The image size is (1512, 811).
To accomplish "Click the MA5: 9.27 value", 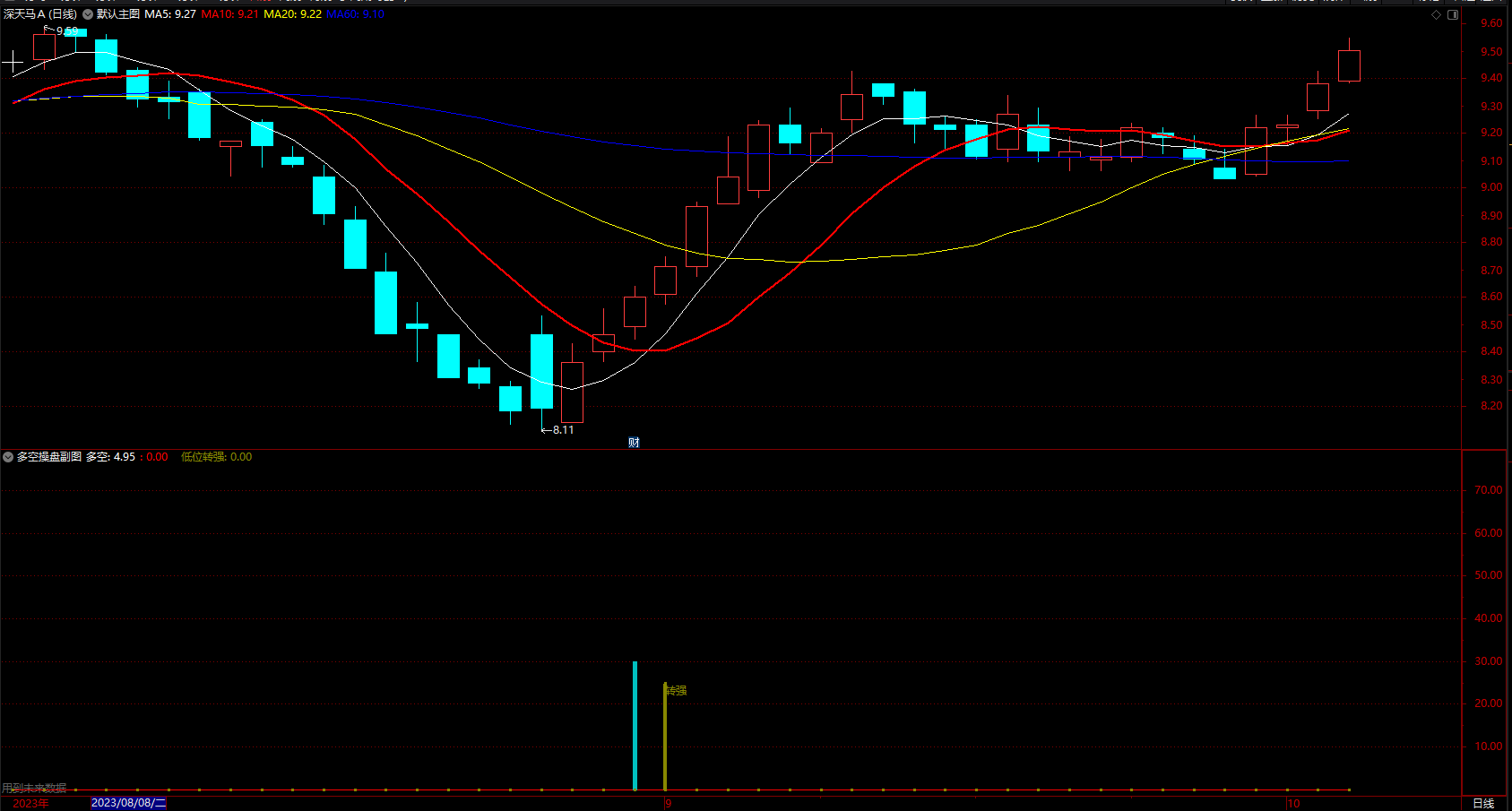I will [170, 14].
